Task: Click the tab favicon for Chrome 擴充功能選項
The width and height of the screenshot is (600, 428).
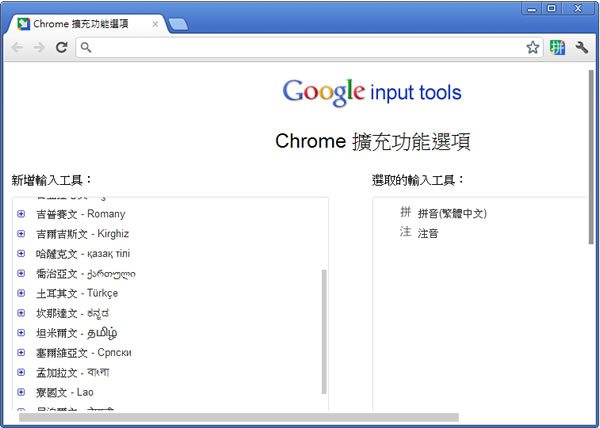Action: tap(24, 24)
